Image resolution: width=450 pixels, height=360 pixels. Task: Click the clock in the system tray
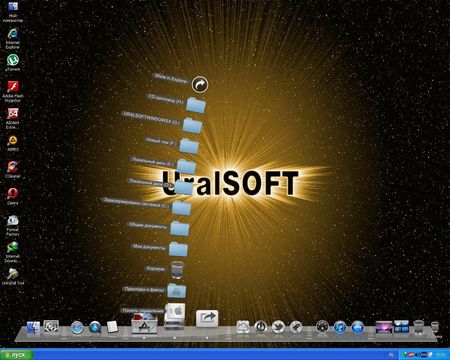(x=441, y=355)
